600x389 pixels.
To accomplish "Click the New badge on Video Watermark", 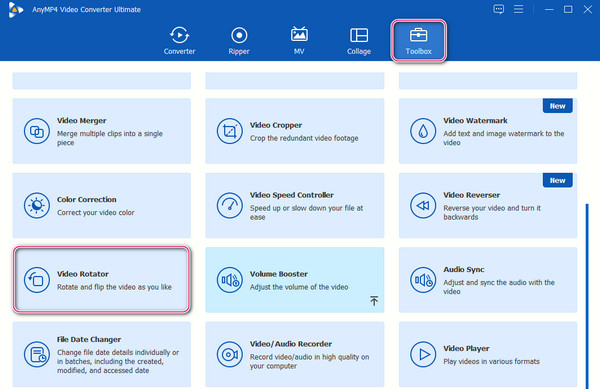I will (x=558, y=106).
